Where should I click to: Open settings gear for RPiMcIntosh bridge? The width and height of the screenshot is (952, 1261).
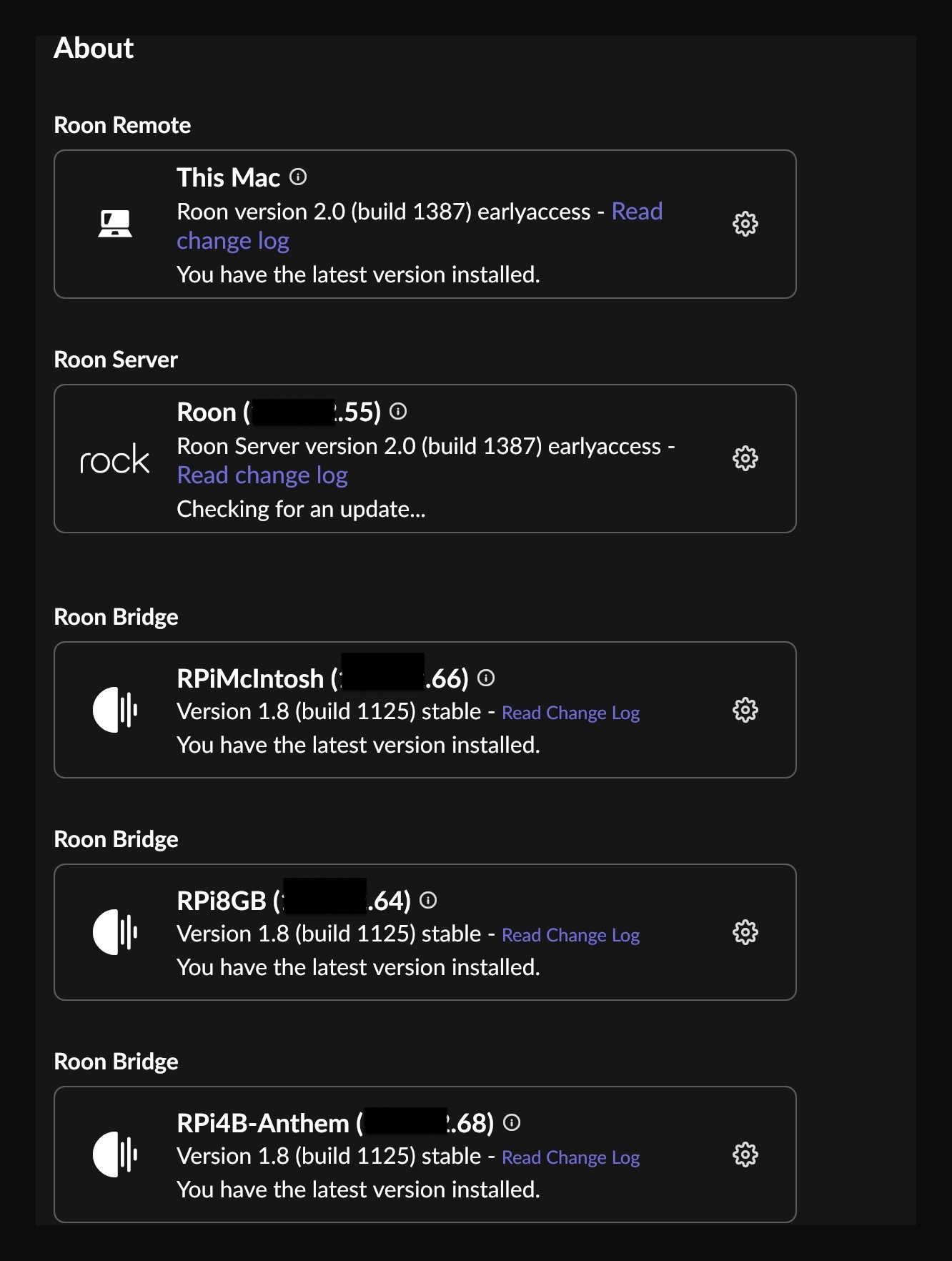click(x=745, y=710)
